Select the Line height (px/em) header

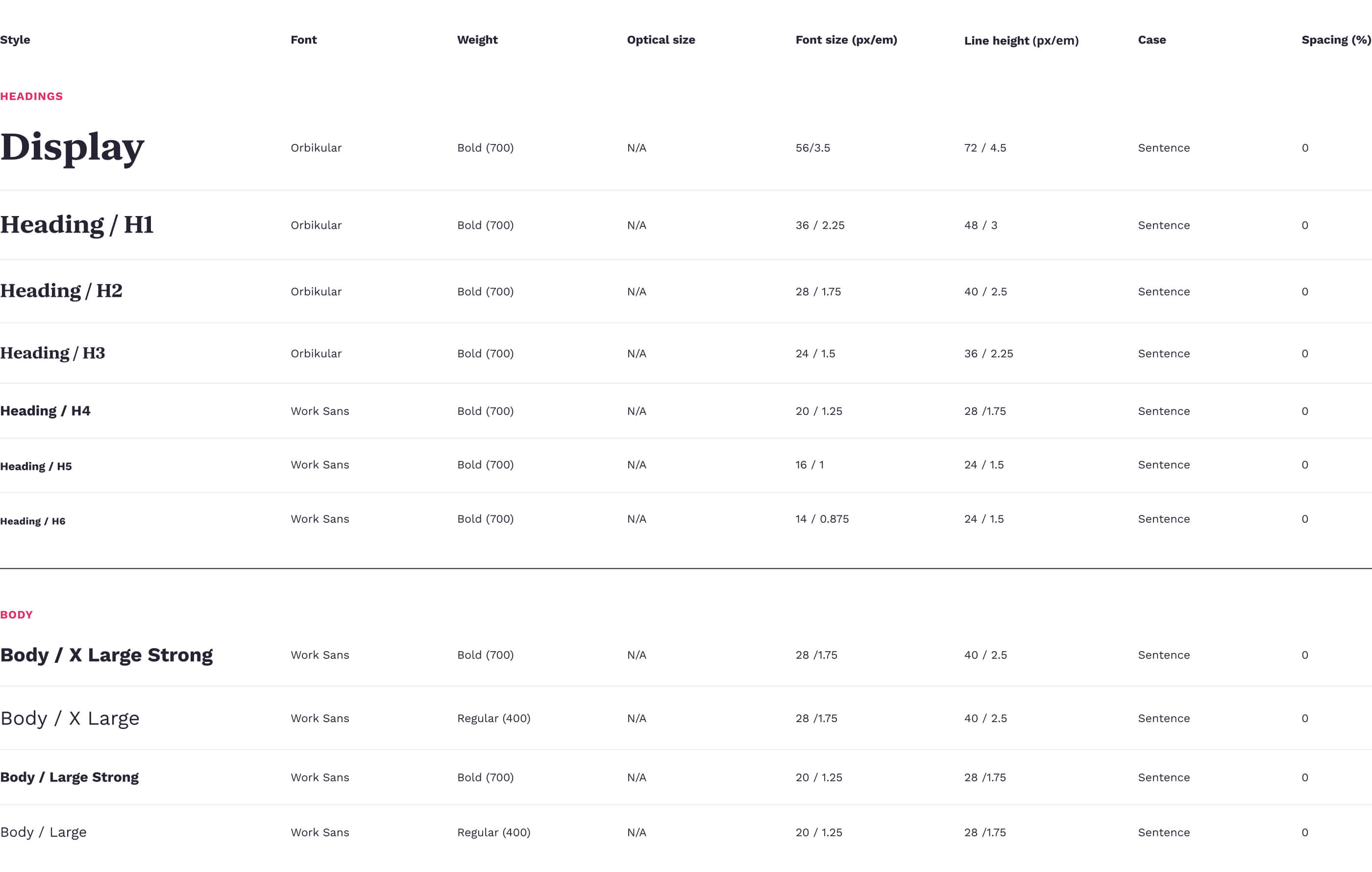pyautogui.click(x=1021, y=41)
